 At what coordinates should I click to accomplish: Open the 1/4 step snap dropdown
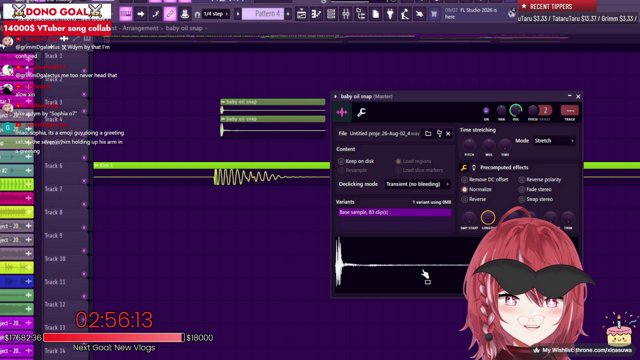tap(216, 14)
